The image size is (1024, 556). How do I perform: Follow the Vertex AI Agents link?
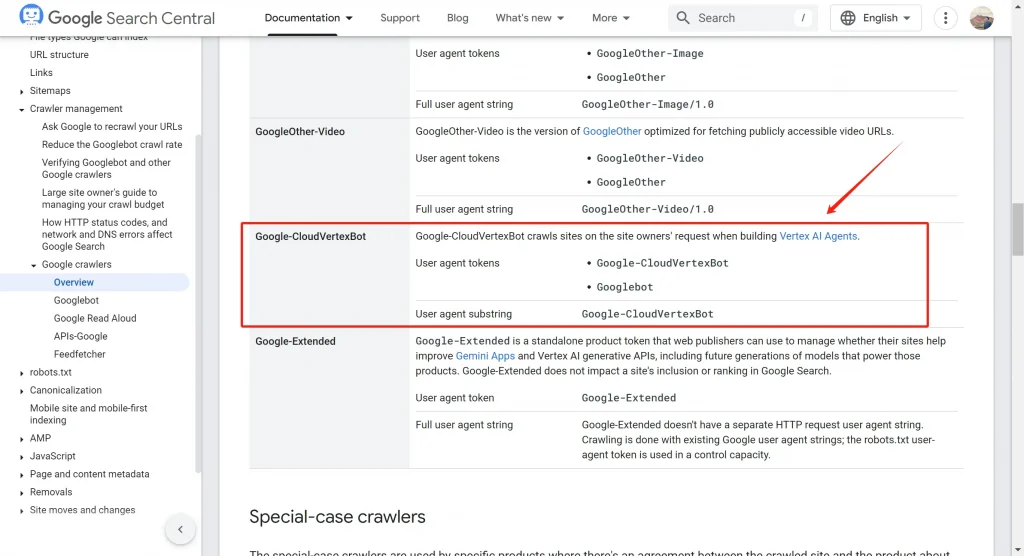[x=818, y=237]
